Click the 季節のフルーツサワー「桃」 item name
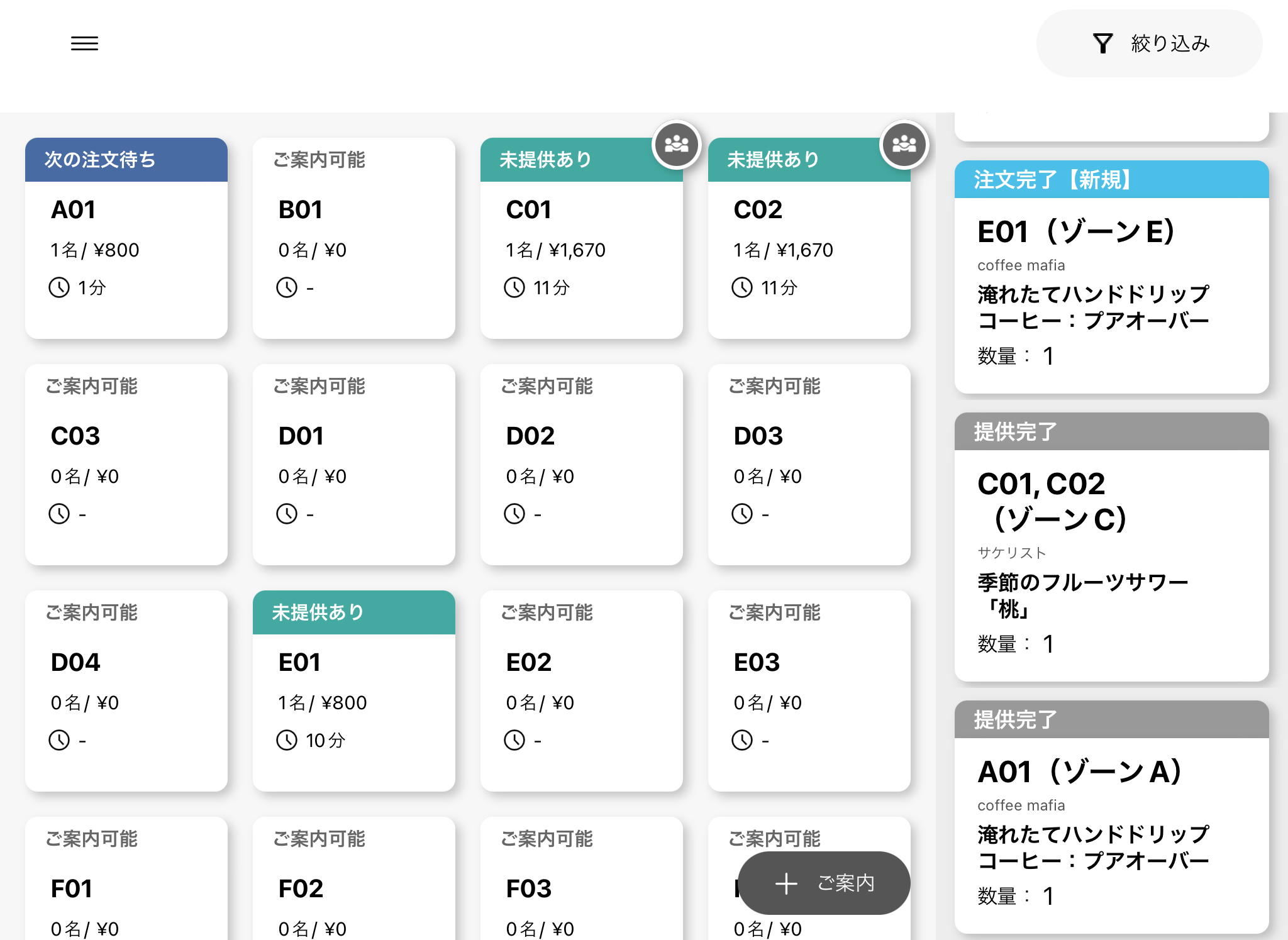The height and width of the screenshot is (940, 1288). pyautogui.click(x=1082, y=595)
